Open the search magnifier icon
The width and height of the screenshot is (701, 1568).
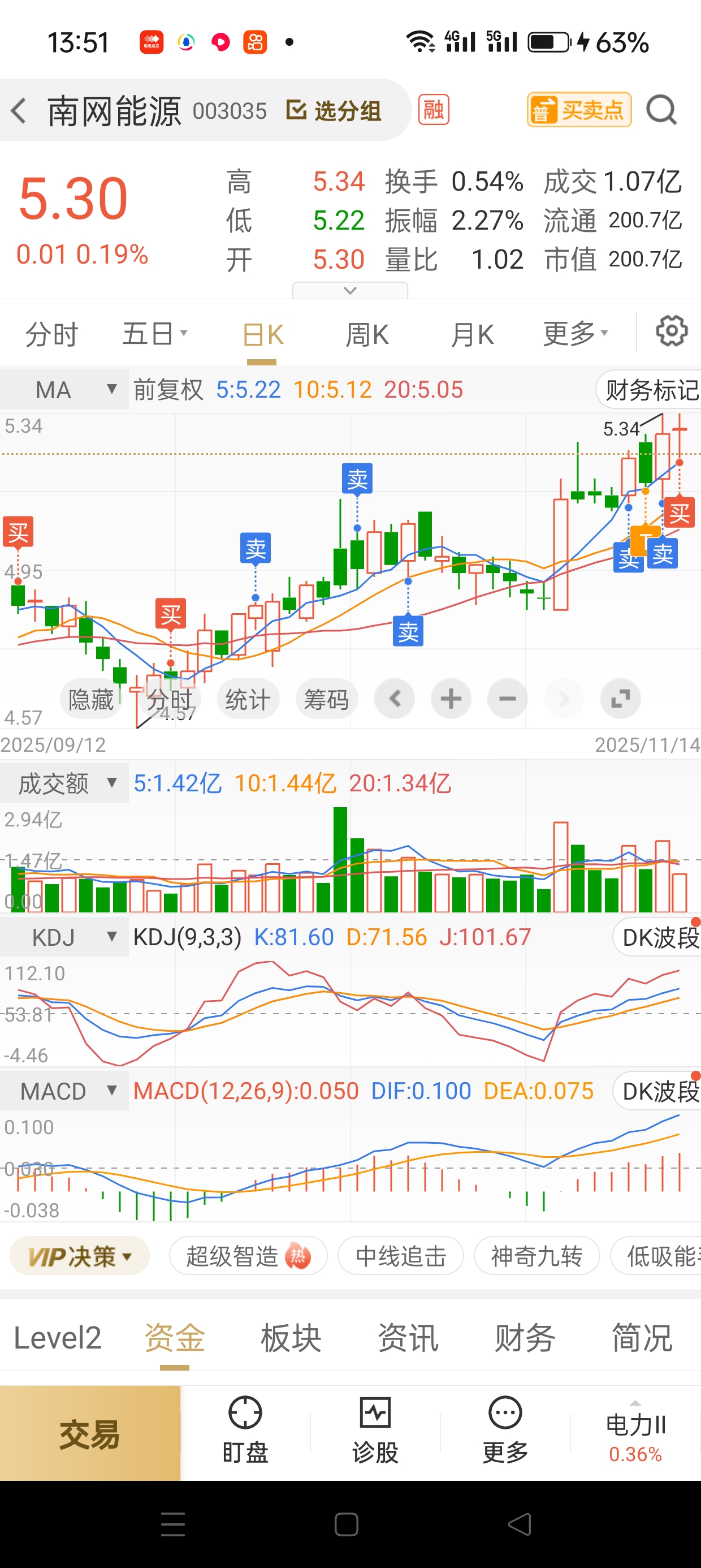661,111
